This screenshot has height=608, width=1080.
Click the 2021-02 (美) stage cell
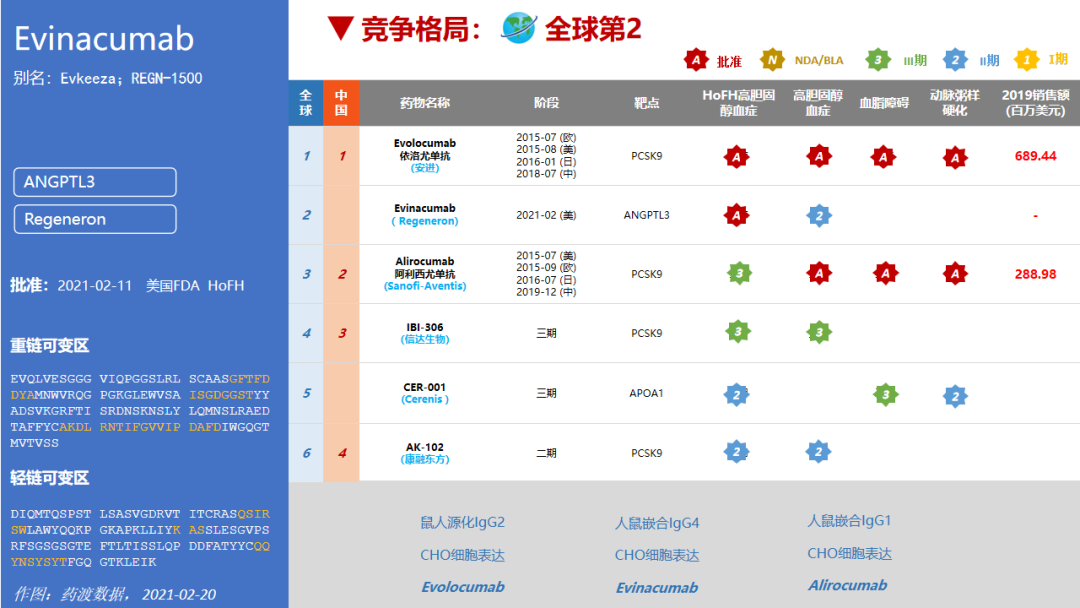click(546, 215)
